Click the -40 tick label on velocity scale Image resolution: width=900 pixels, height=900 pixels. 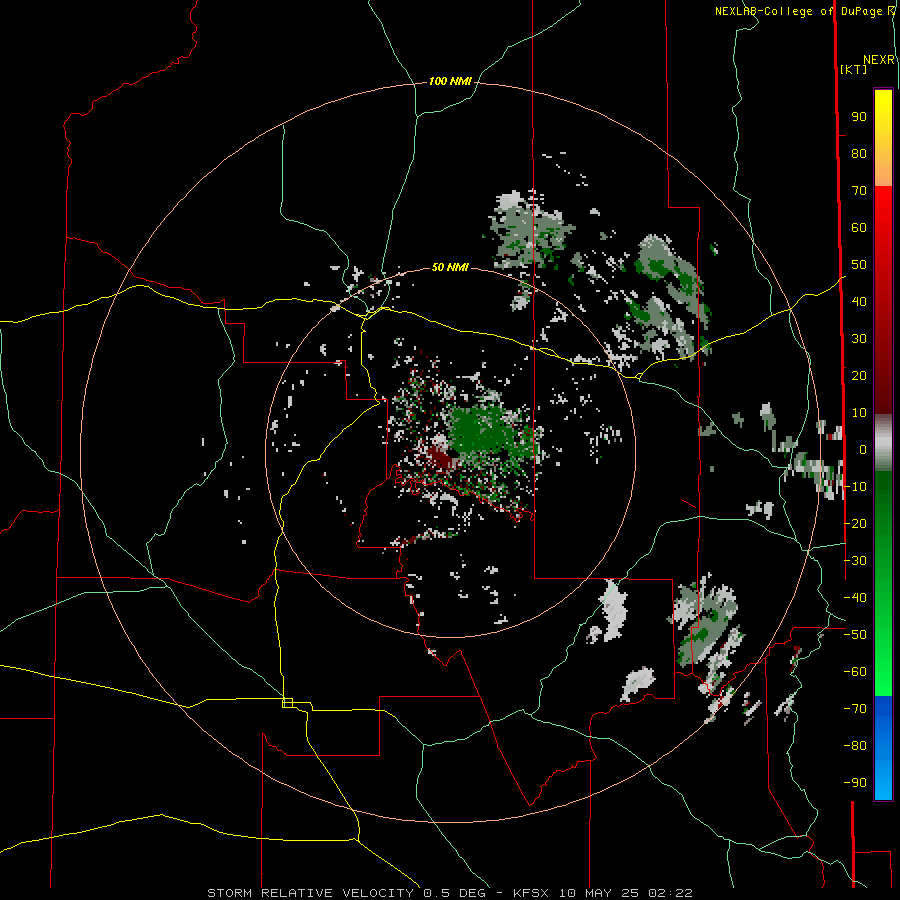(855, 598)
